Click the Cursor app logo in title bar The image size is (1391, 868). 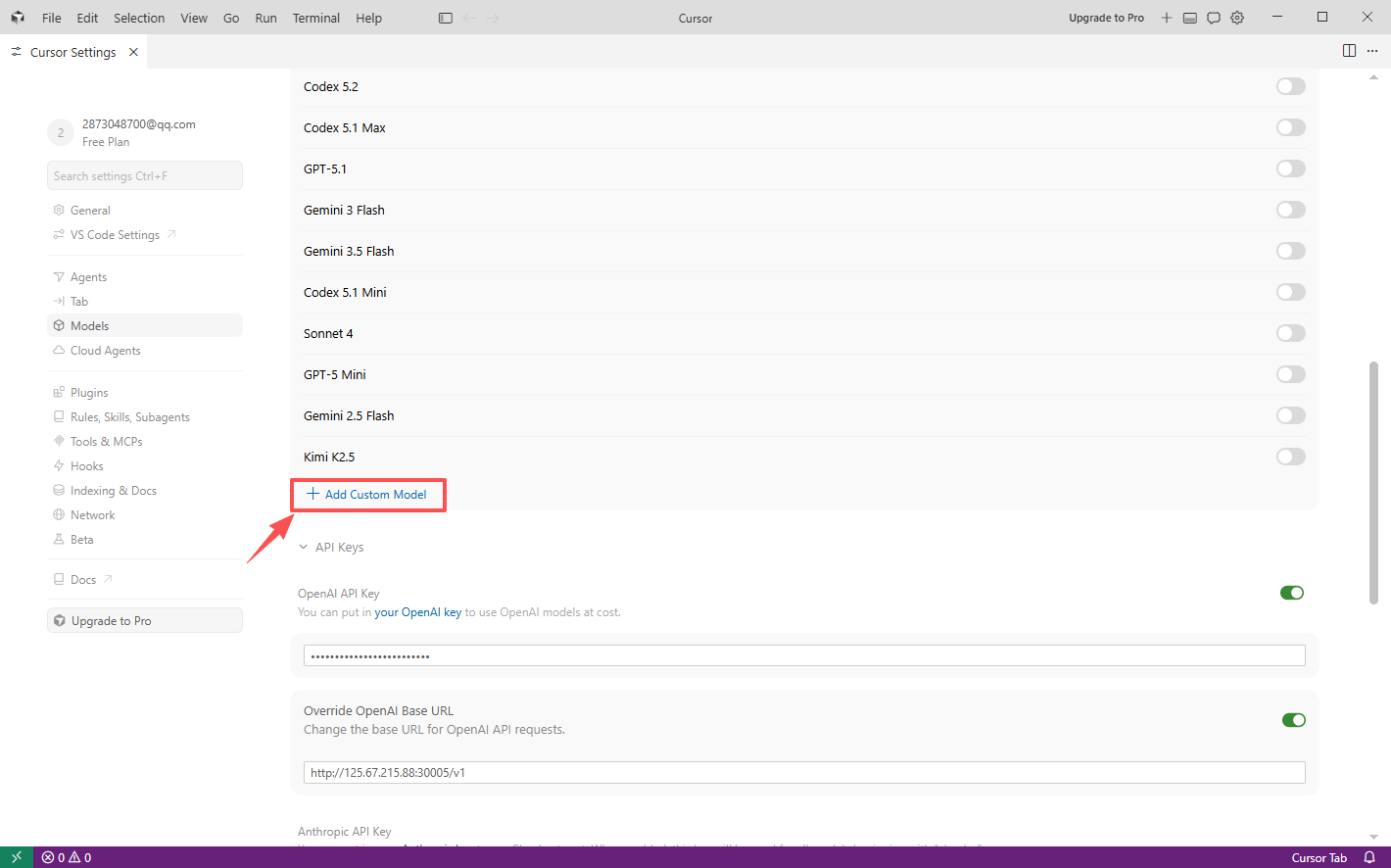click(18, 18)
